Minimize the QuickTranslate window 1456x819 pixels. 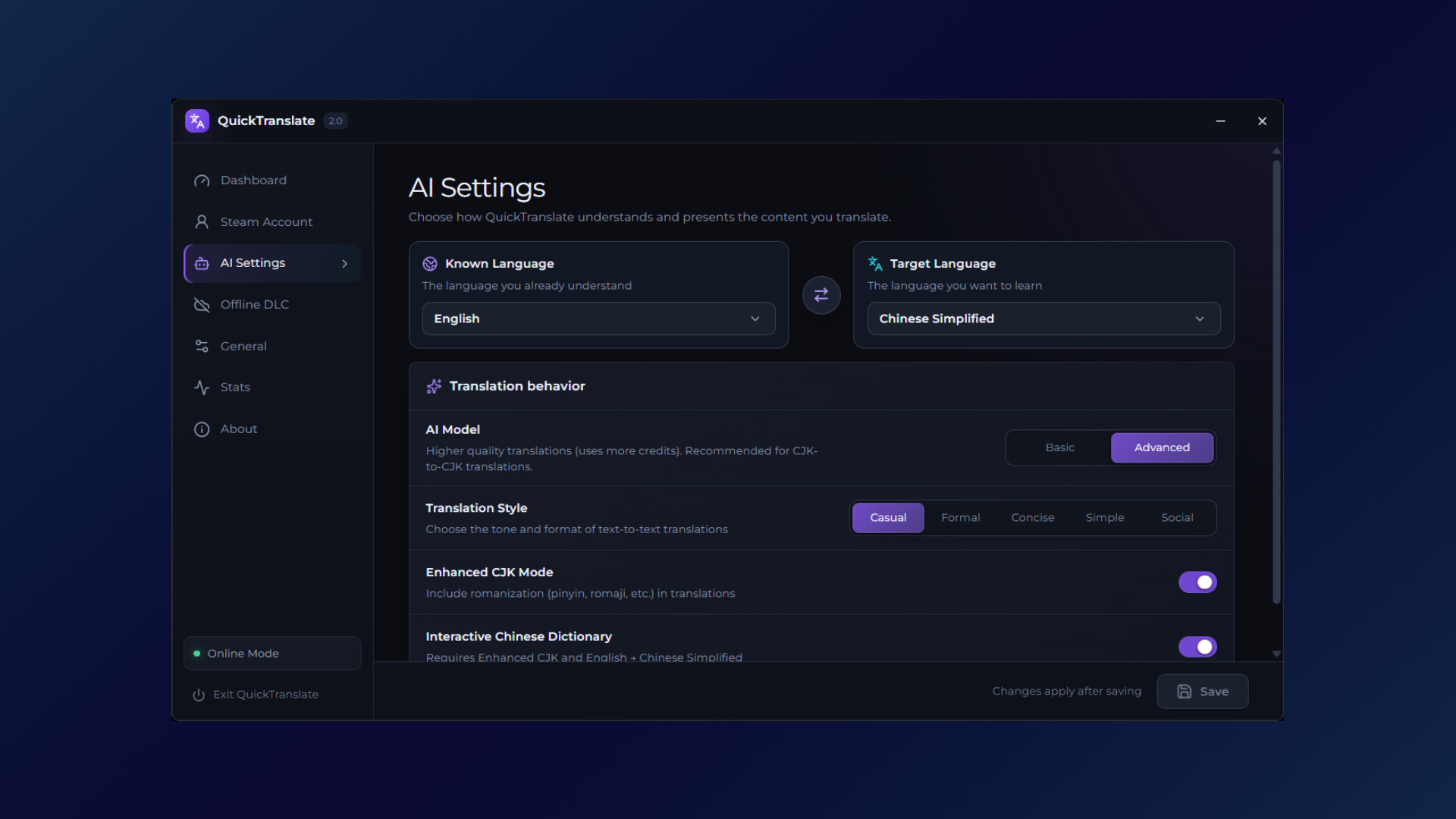click(x=1220, y=121)
